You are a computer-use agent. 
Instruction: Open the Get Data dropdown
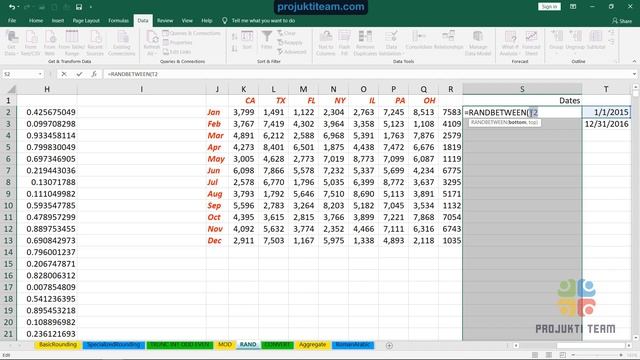point(11,42)
